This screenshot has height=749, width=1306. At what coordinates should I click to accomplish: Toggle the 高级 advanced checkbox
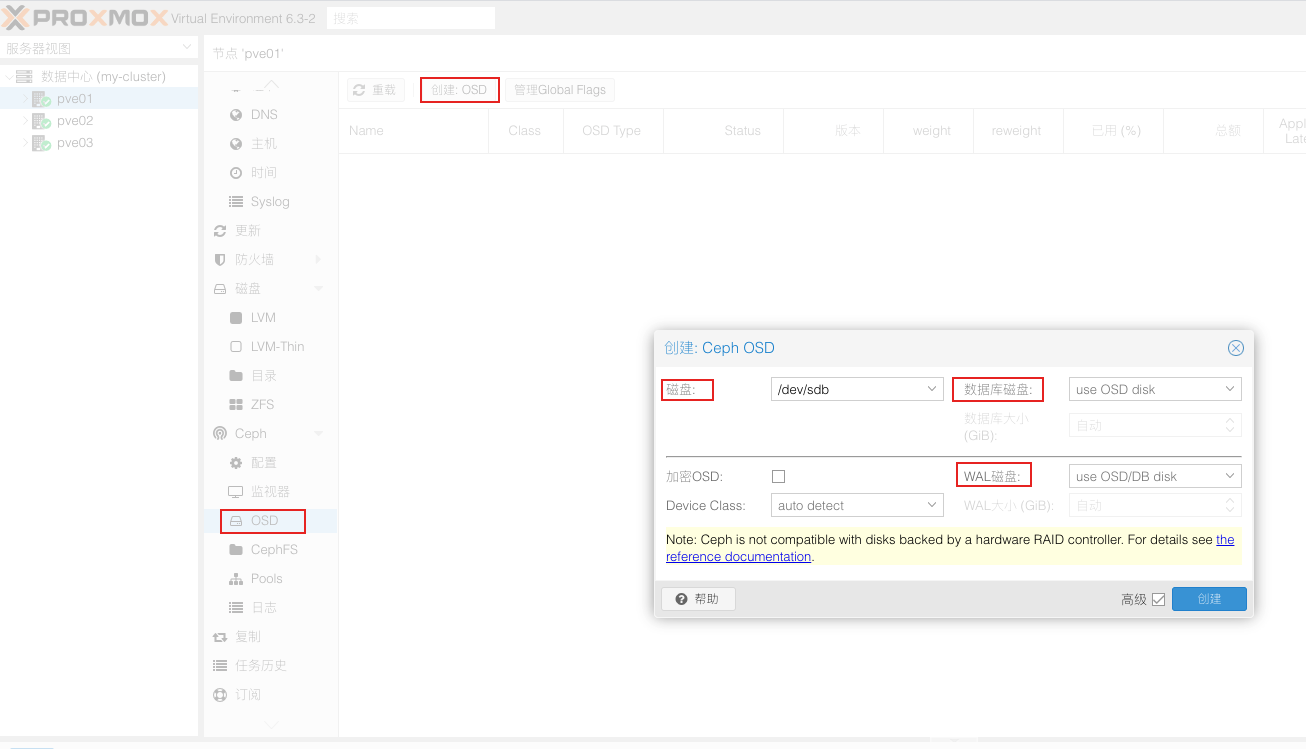(1159, 600)
